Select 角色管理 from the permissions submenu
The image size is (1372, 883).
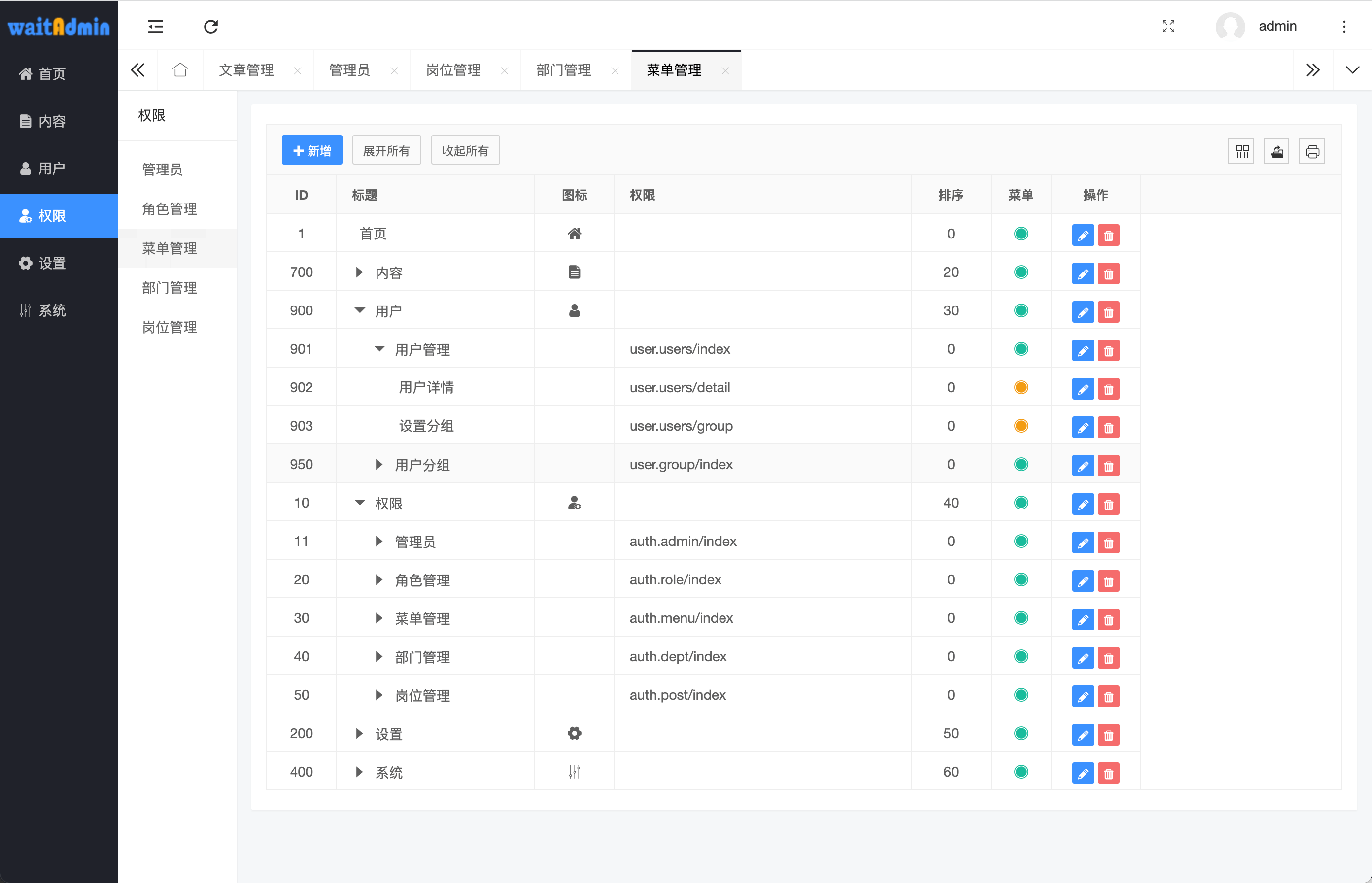pos(170,209)
